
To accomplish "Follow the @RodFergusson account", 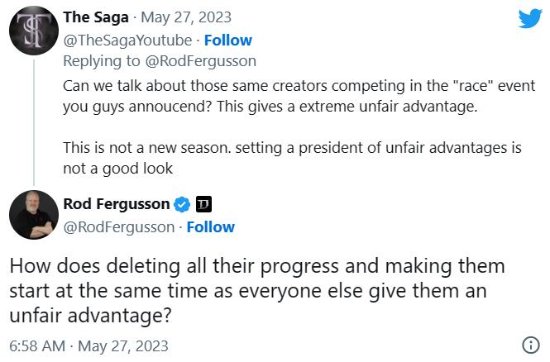I will (210, 227).
